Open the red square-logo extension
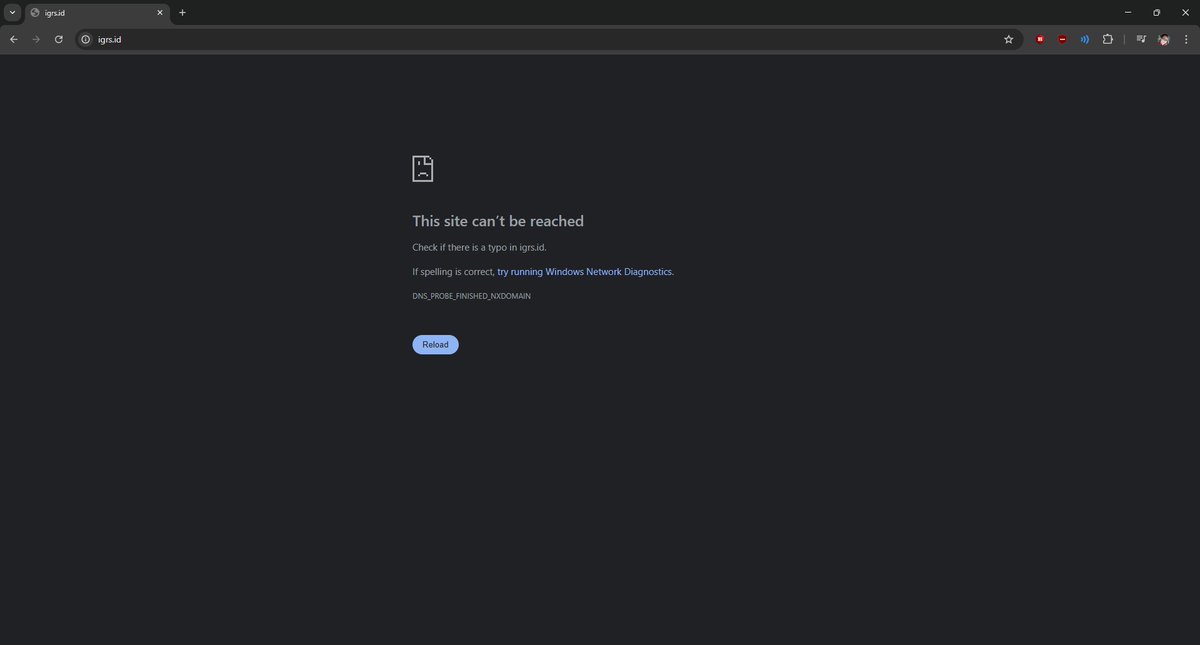This screenshot has height=645, width=1200. point(1040,39)
